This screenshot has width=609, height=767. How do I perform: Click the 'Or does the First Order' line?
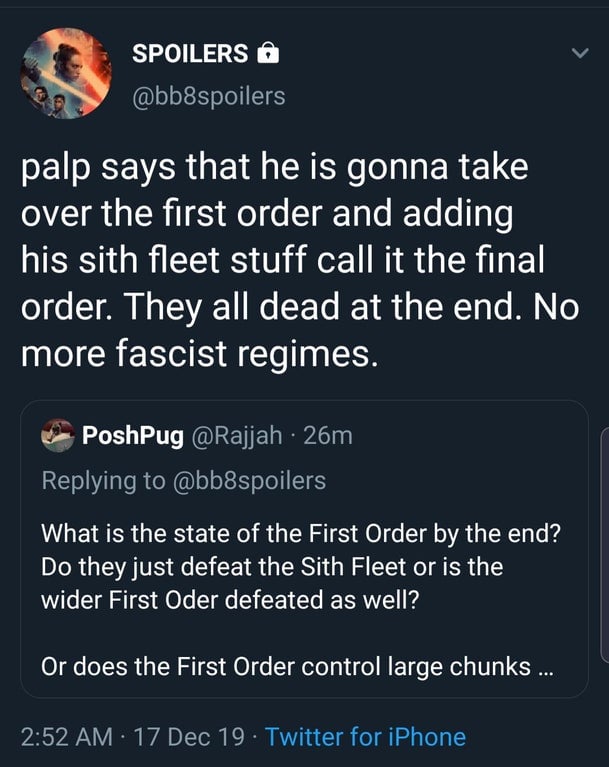285,668
